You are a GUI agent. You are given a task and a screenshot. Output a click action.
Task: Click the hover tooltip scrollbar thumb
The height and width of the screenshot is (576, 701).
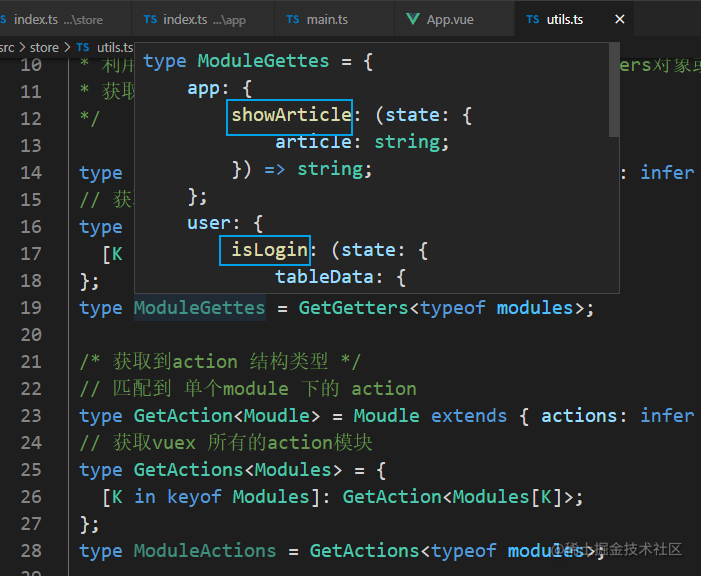click(614, 89)
